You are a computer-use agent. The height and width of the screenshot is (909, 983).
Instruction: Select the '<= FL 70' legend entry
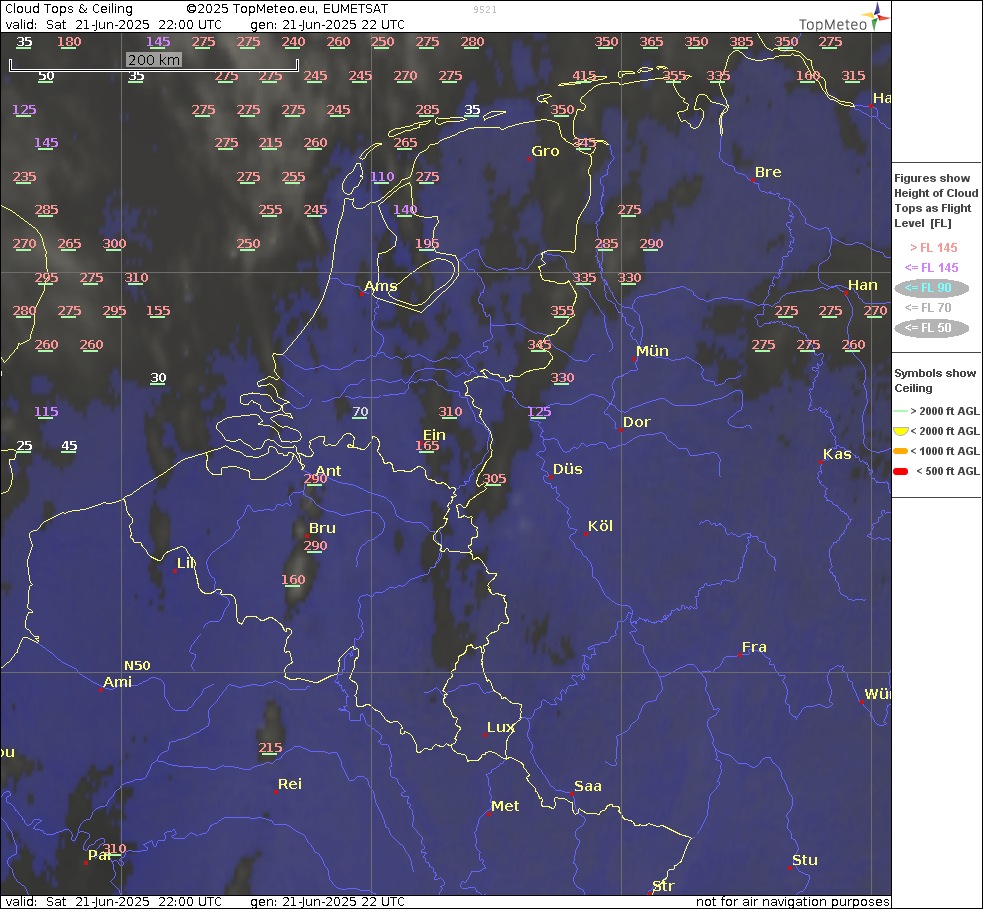928,308
